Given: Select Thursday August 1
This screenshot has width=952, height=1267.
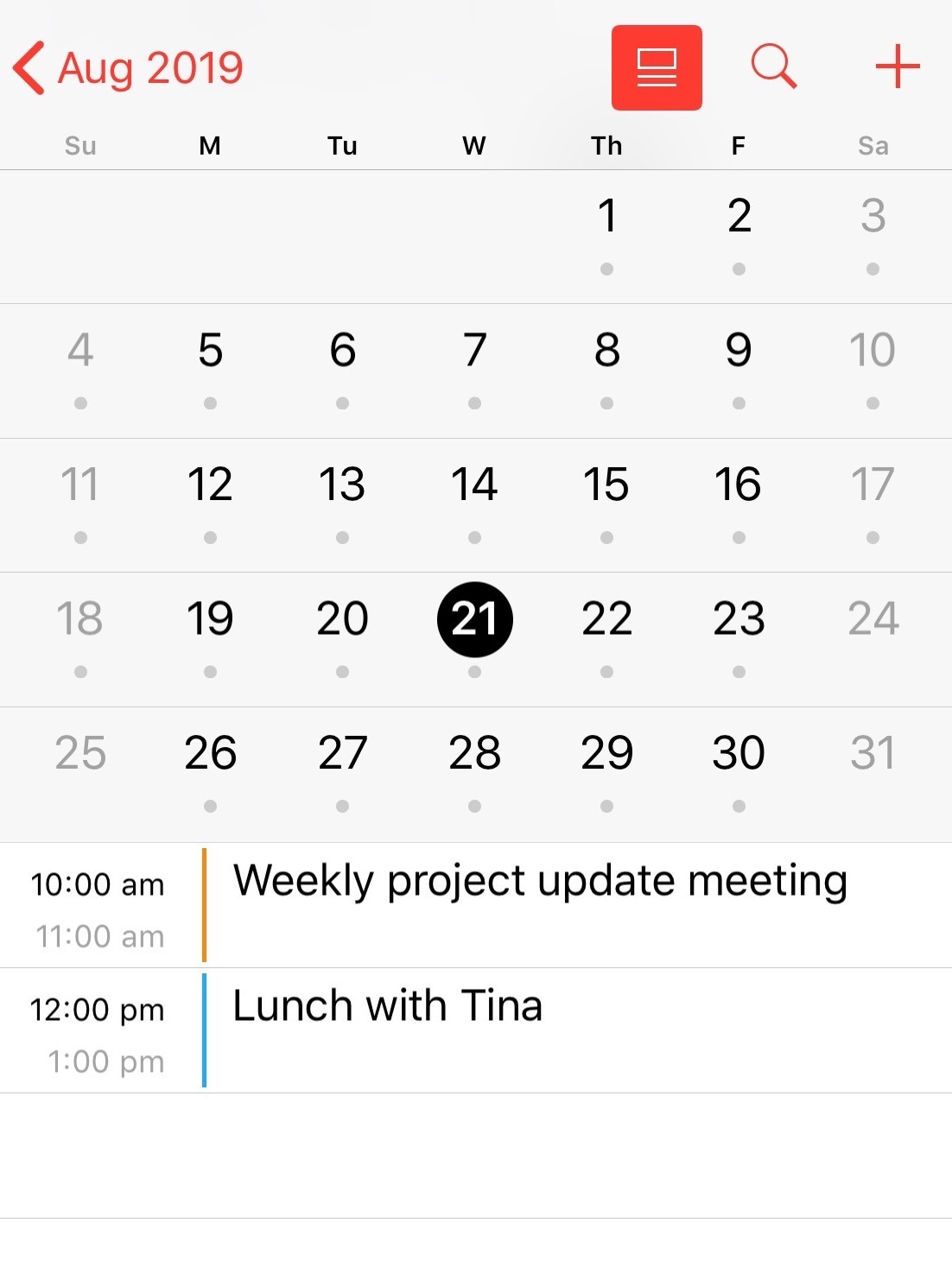Looking at the screenshot, I should click(x=606, y=216).
